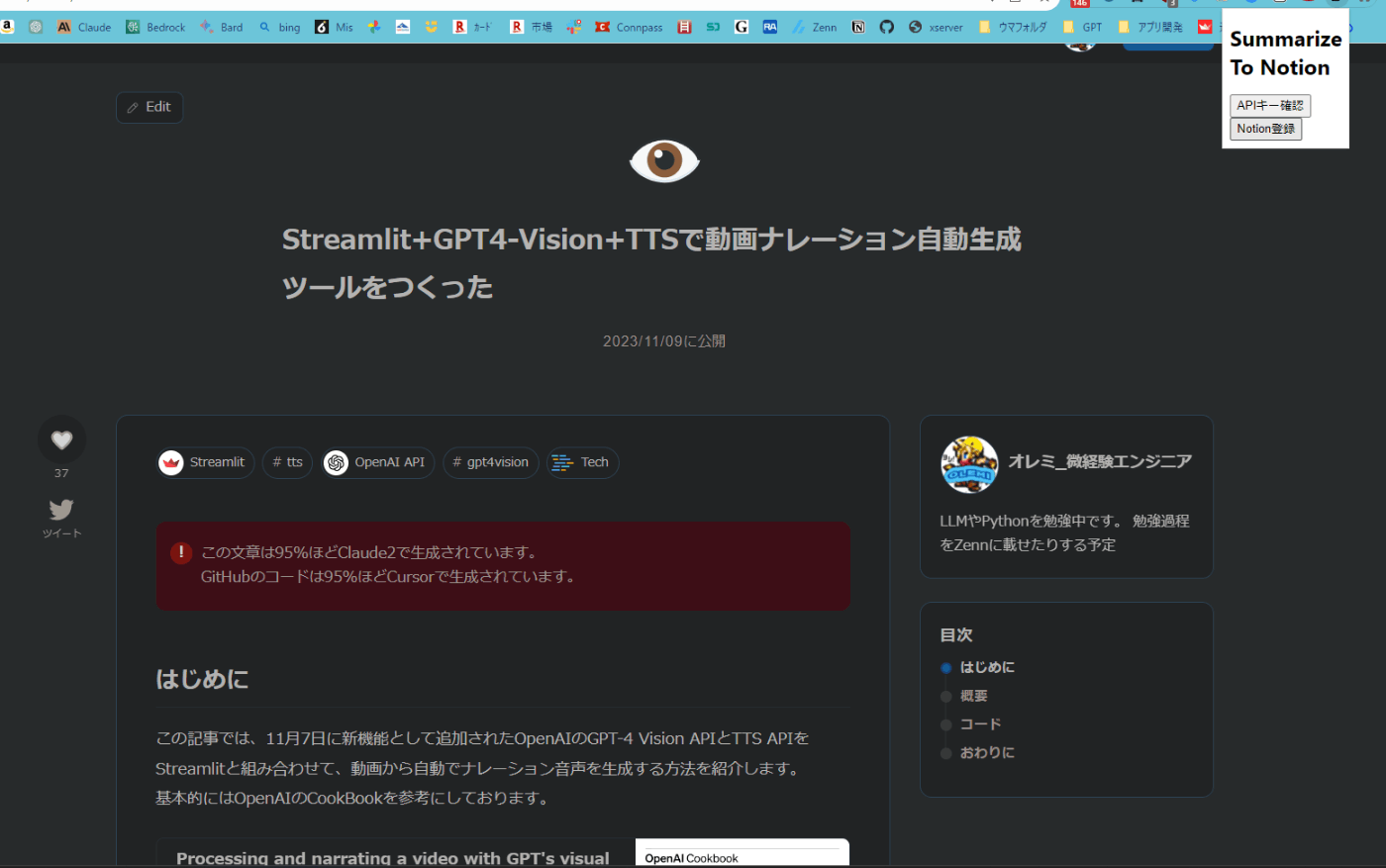Open the Notion bookmark icon
1386x868 pixels.
point(858,27)
